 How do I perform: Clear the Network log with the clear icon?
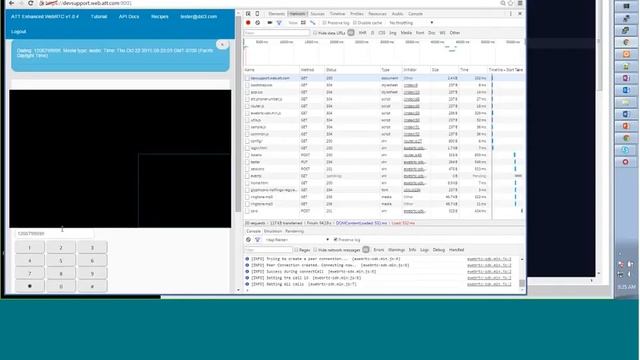[258, 23]
